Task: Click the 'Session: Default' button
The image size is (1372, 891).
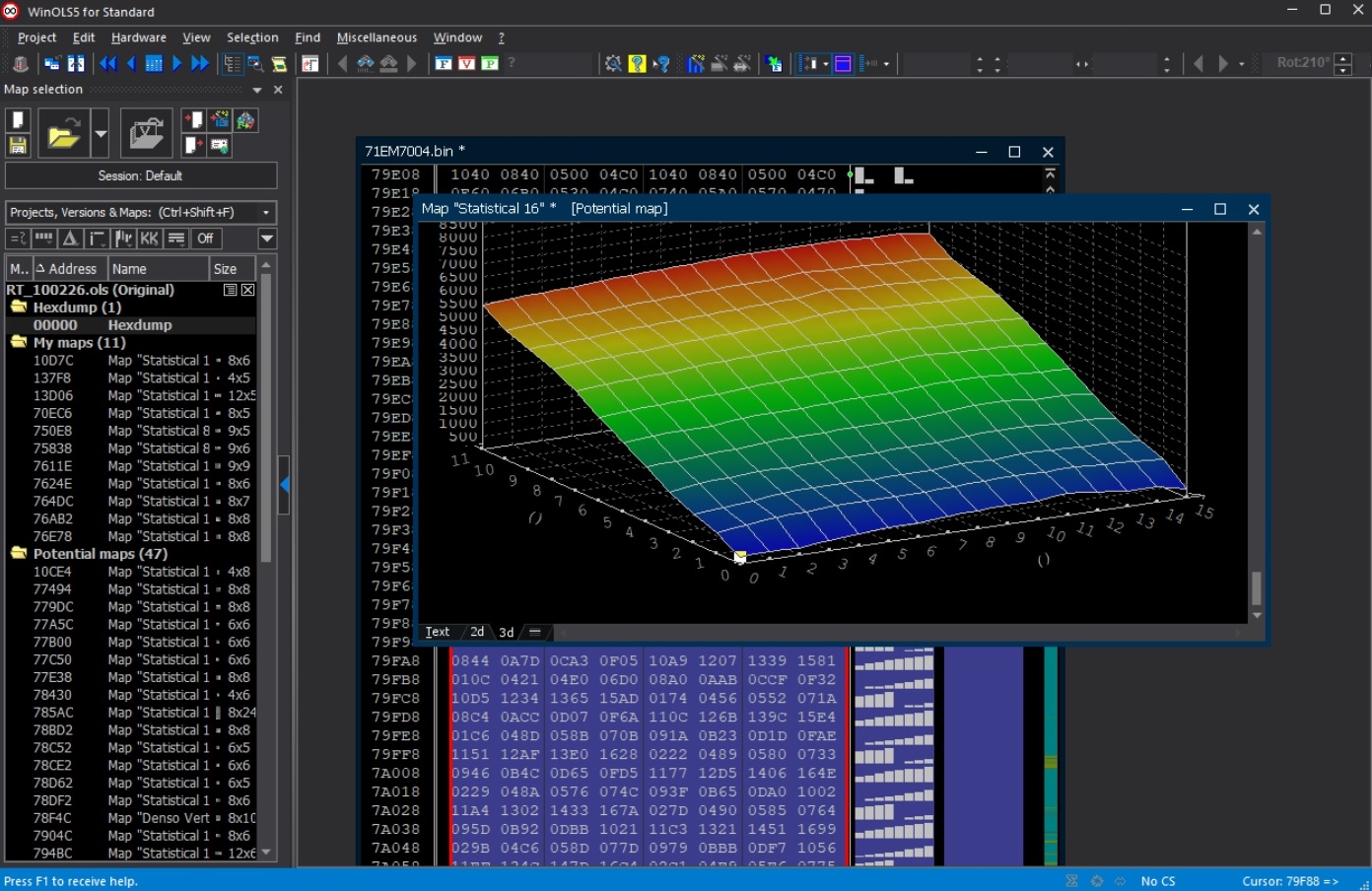Action: pyautogui.click(x=140, y=175)
